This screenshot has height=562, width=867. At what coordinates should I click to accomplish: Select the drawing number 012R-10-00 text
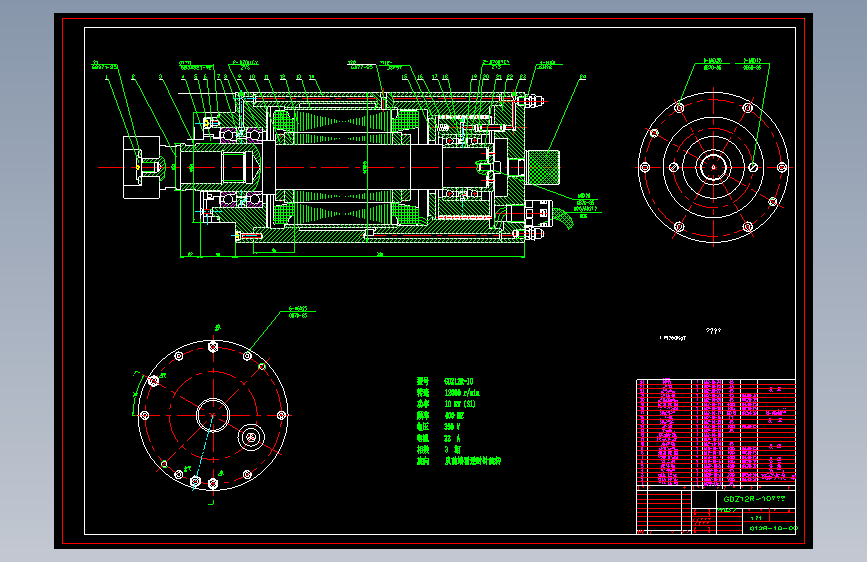tap(774, 528)
